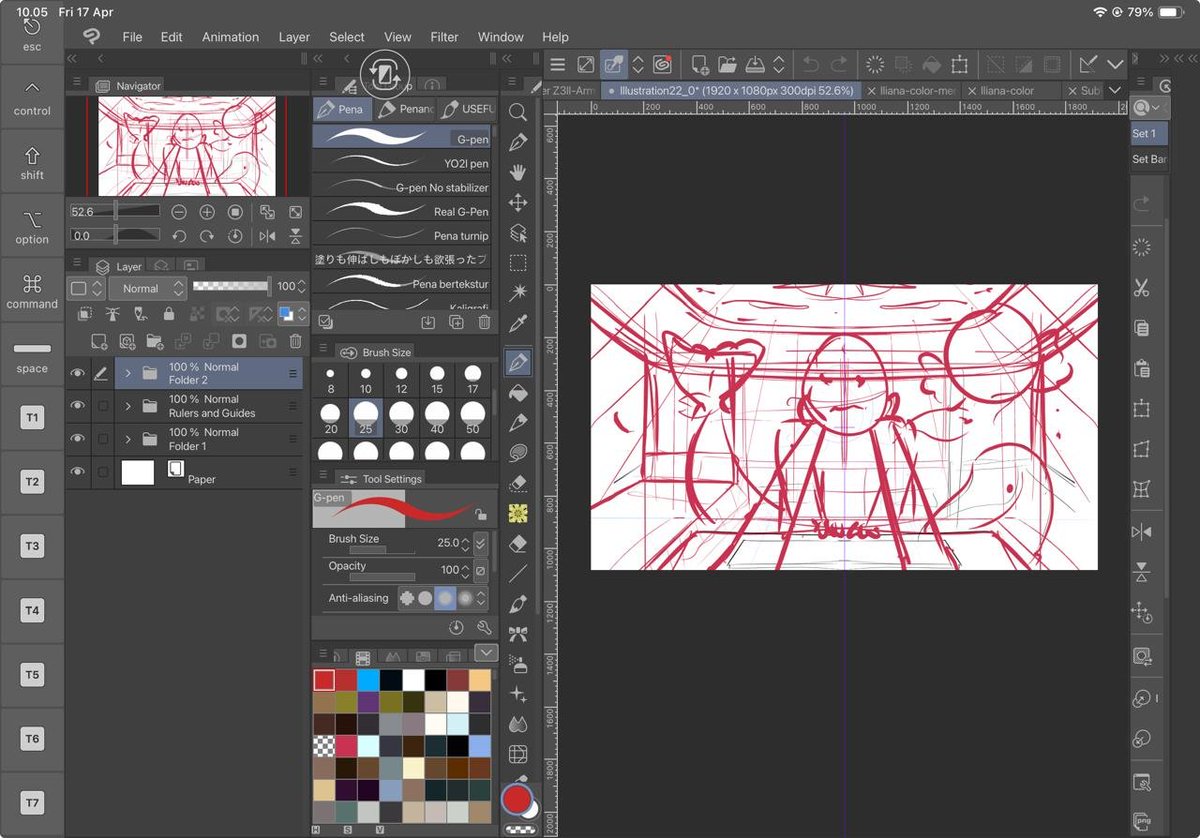Open File menu
Screen dimensions: 1200x838
132,37
